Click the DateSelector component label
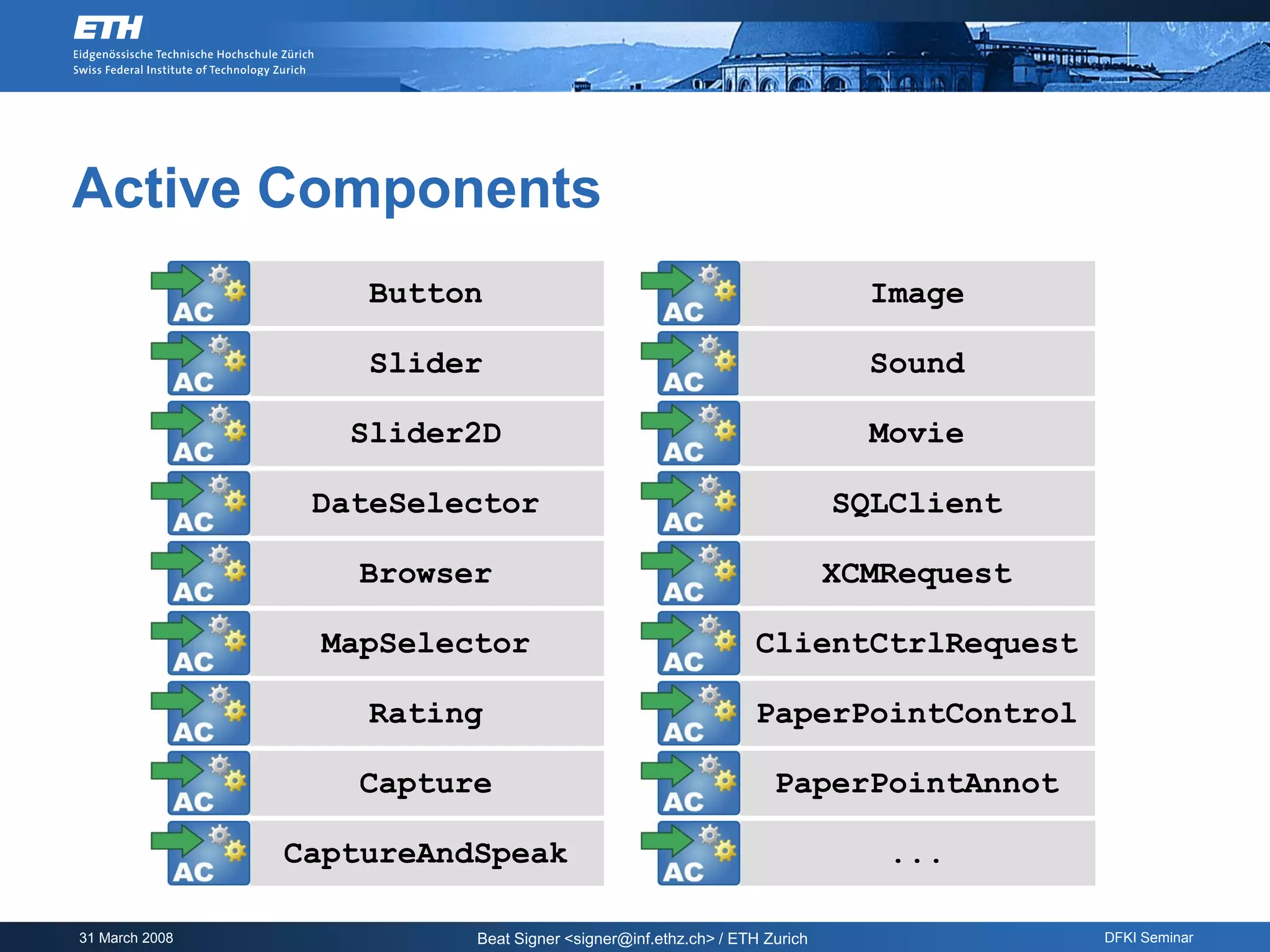Screen dimensions: 1270x952 426,503
